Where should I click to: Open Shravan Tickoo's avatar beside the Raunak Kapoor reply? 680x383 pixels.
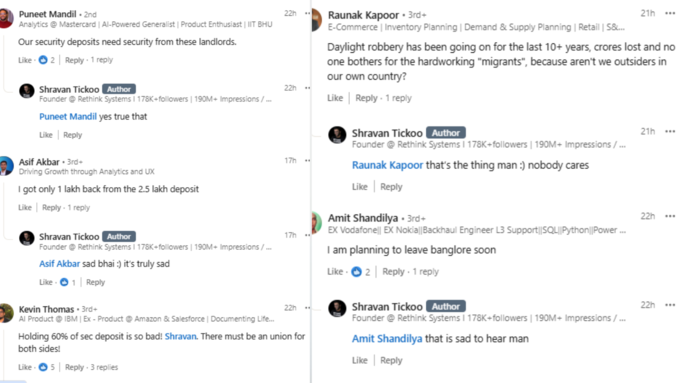[x=337, y=135]
